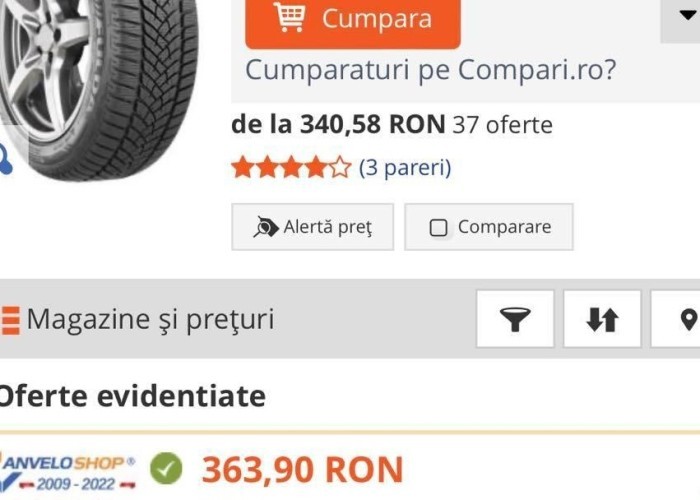Click the Alertă preț button
The width and height of the screenshot is (700, 500).
(x=312, y=227)
